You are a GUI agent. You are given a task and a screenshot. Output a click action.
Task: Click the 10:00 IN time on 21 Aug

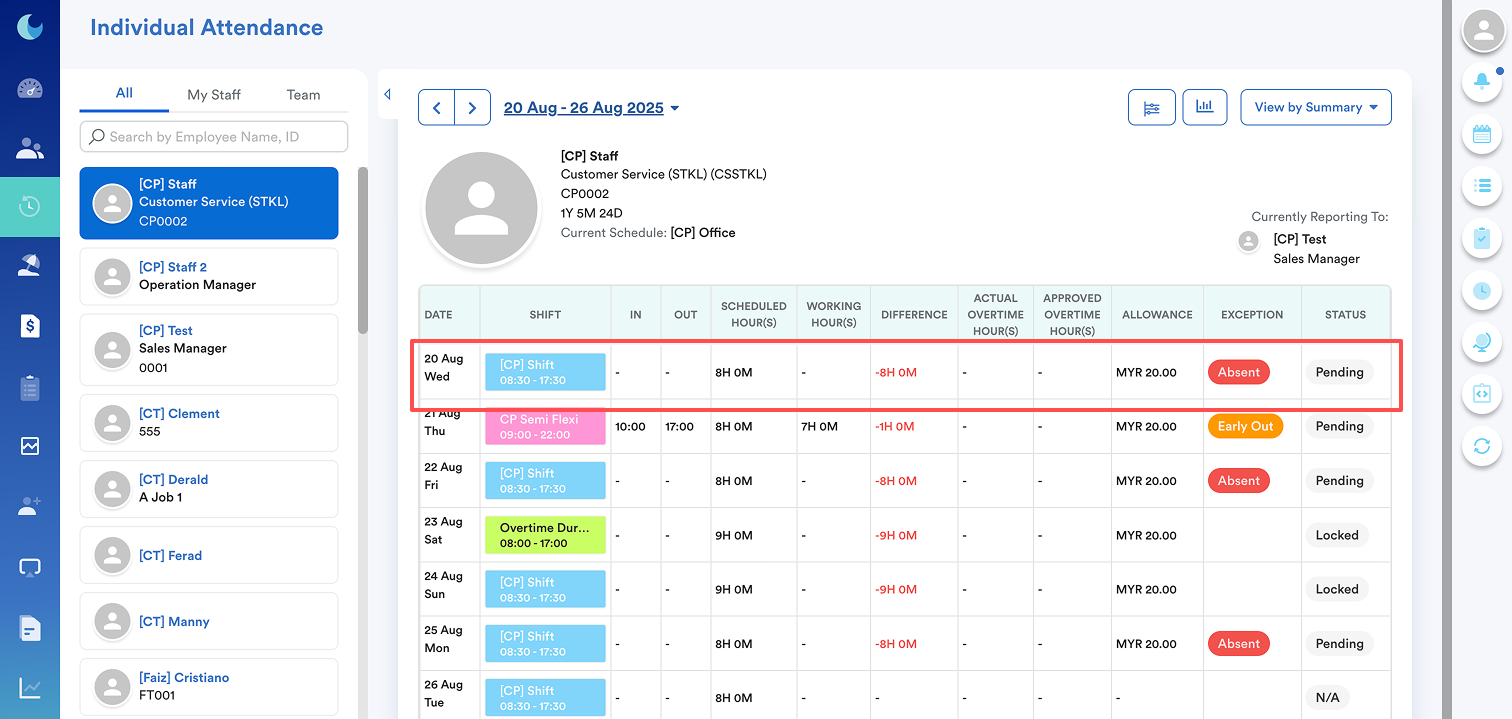click(630, 427)
